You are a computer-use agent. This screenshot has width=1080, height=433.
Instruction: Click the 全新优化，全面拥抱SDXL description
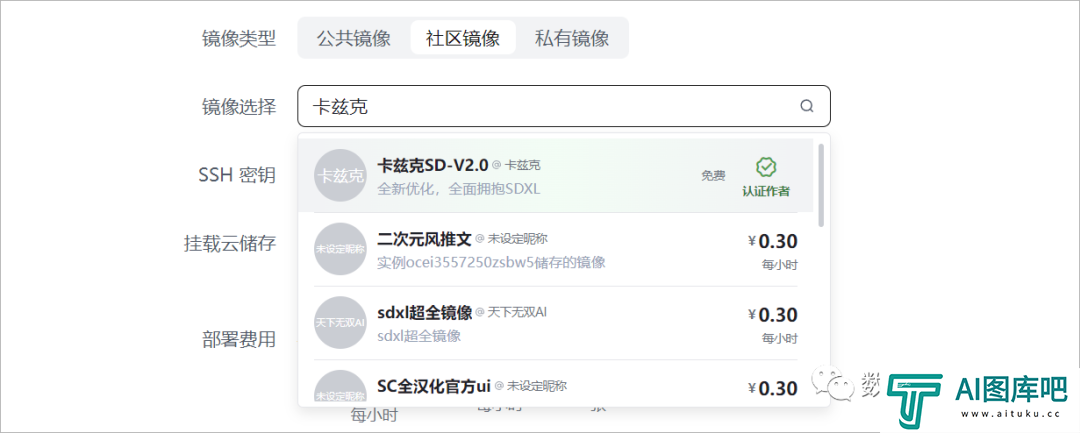[x=459, y=189]
